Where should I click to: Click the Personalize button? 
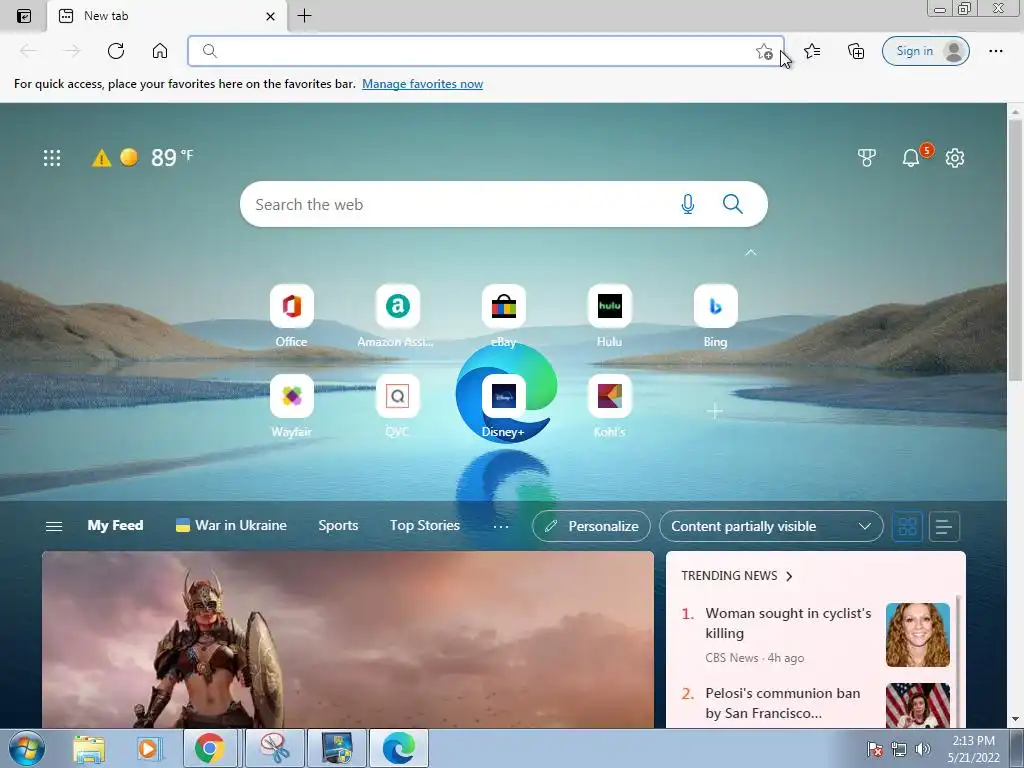tap(591, 526)
